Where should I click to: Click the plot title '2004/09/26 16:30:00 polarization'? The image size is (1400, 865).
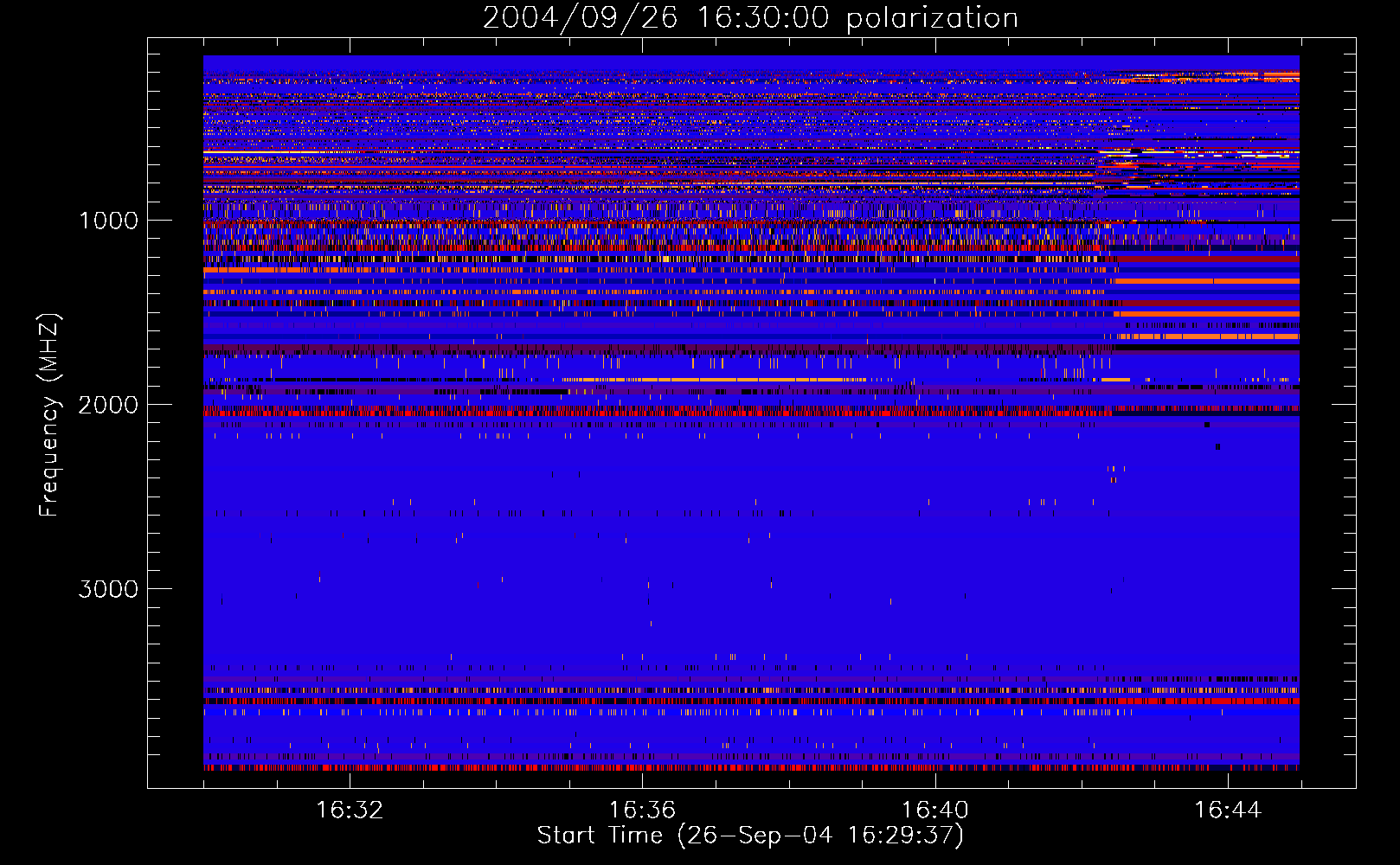[x=750, y=18]
